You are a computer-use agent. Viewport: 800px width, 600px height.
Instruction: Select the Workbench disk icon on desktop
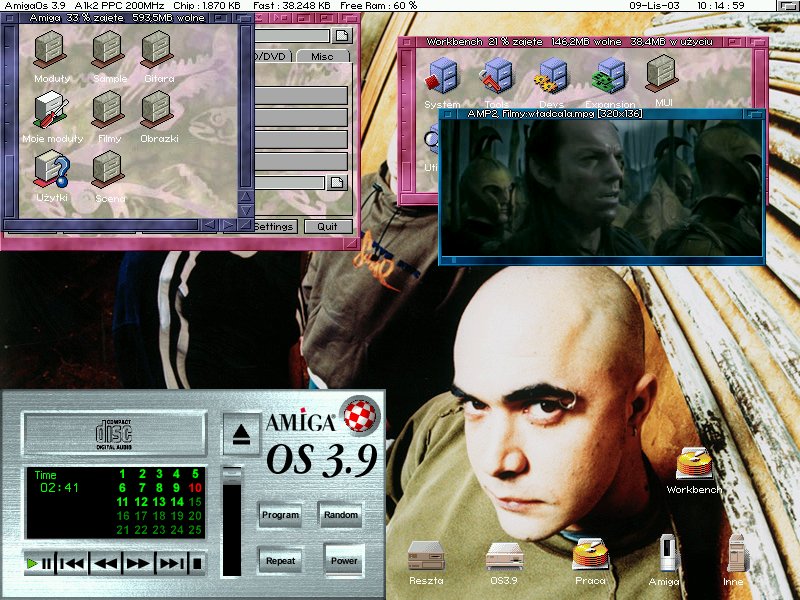coord(694,464)
